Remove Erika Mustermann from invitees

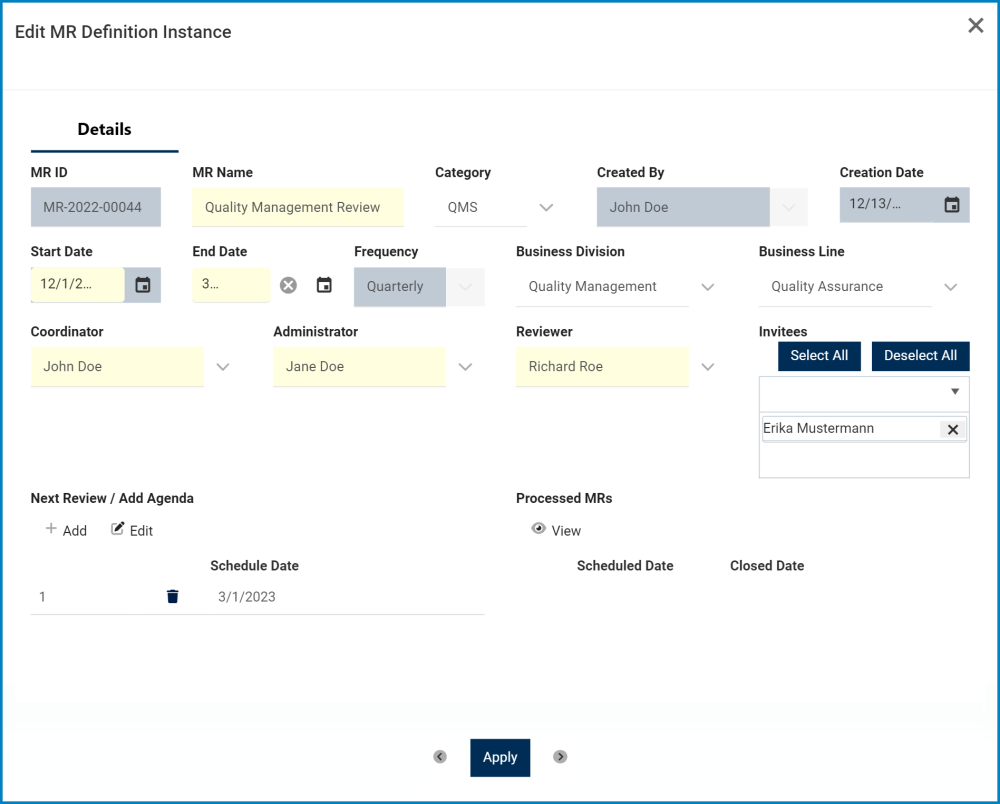(x=952, y=429)
